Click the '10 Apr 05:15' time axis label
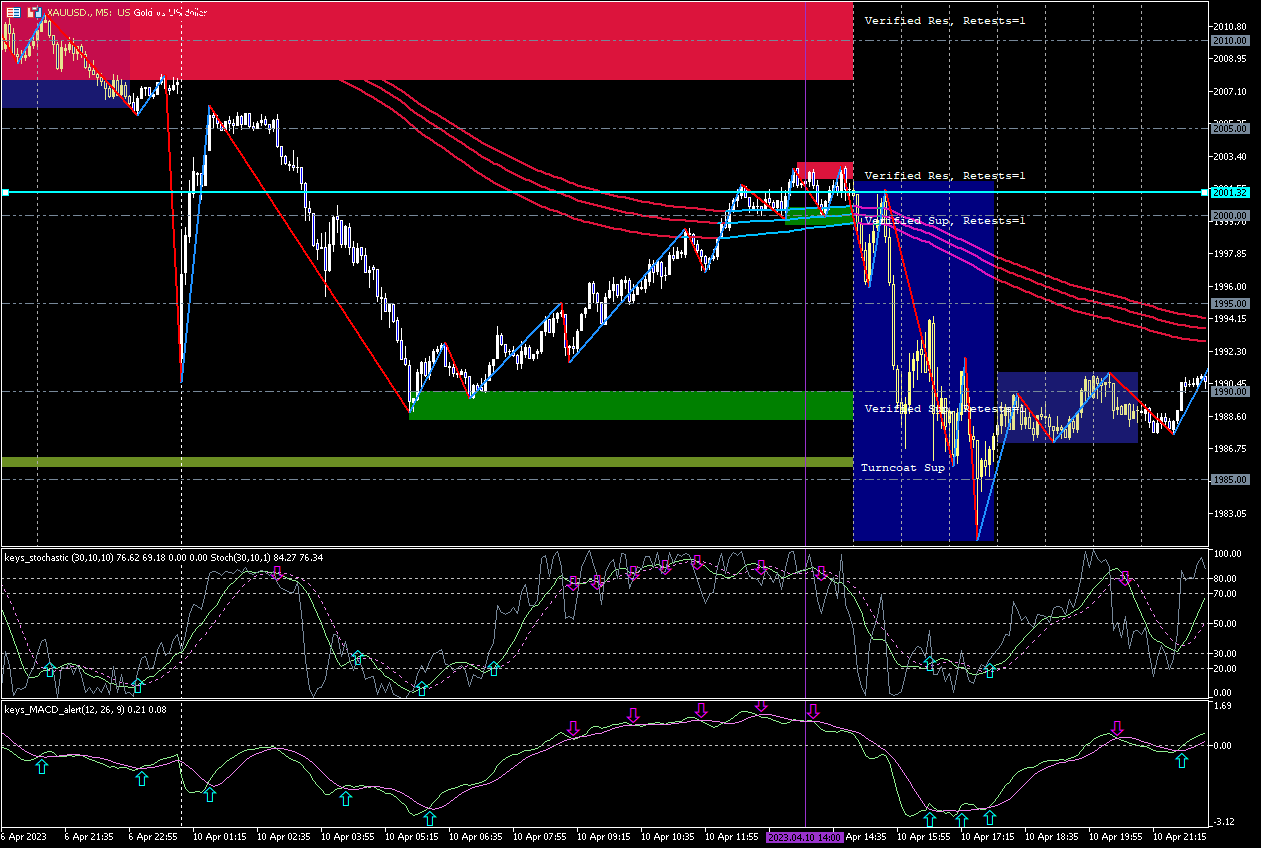The width and height of the screenshot is (1261, 848). pos(411,836)
